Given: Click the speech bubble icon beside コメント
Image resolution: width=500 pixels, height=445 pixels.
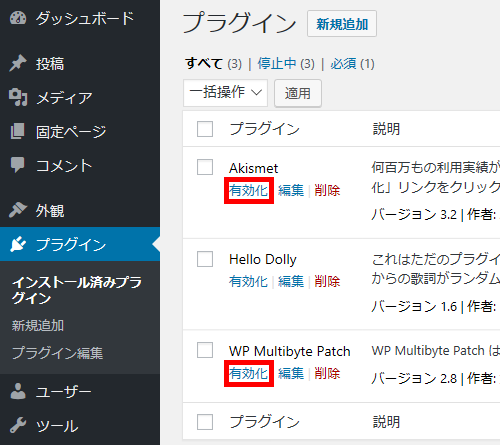Looking at the screenshot, I should pyautogui.click(x=17, y=165).
